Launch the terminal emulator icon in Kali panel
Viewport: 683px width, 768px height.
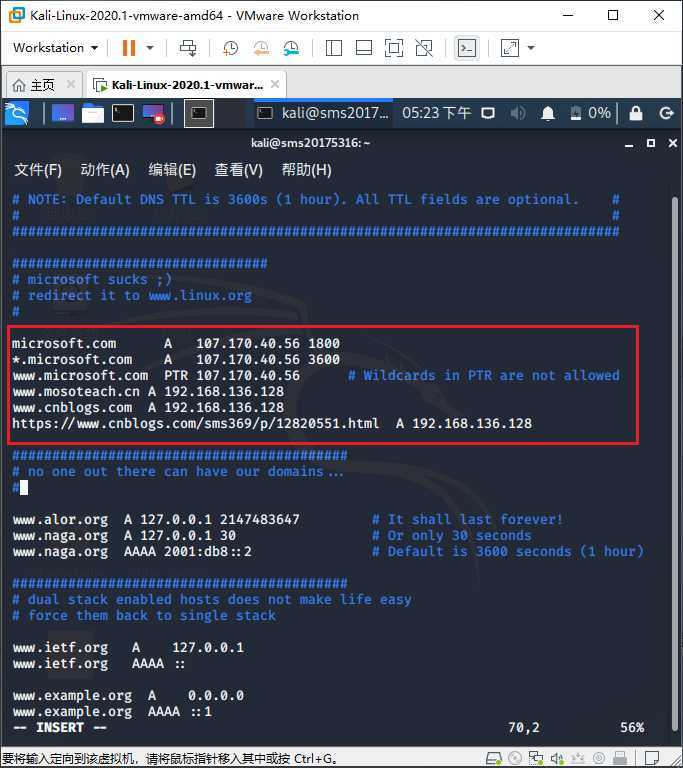point(122,114)
